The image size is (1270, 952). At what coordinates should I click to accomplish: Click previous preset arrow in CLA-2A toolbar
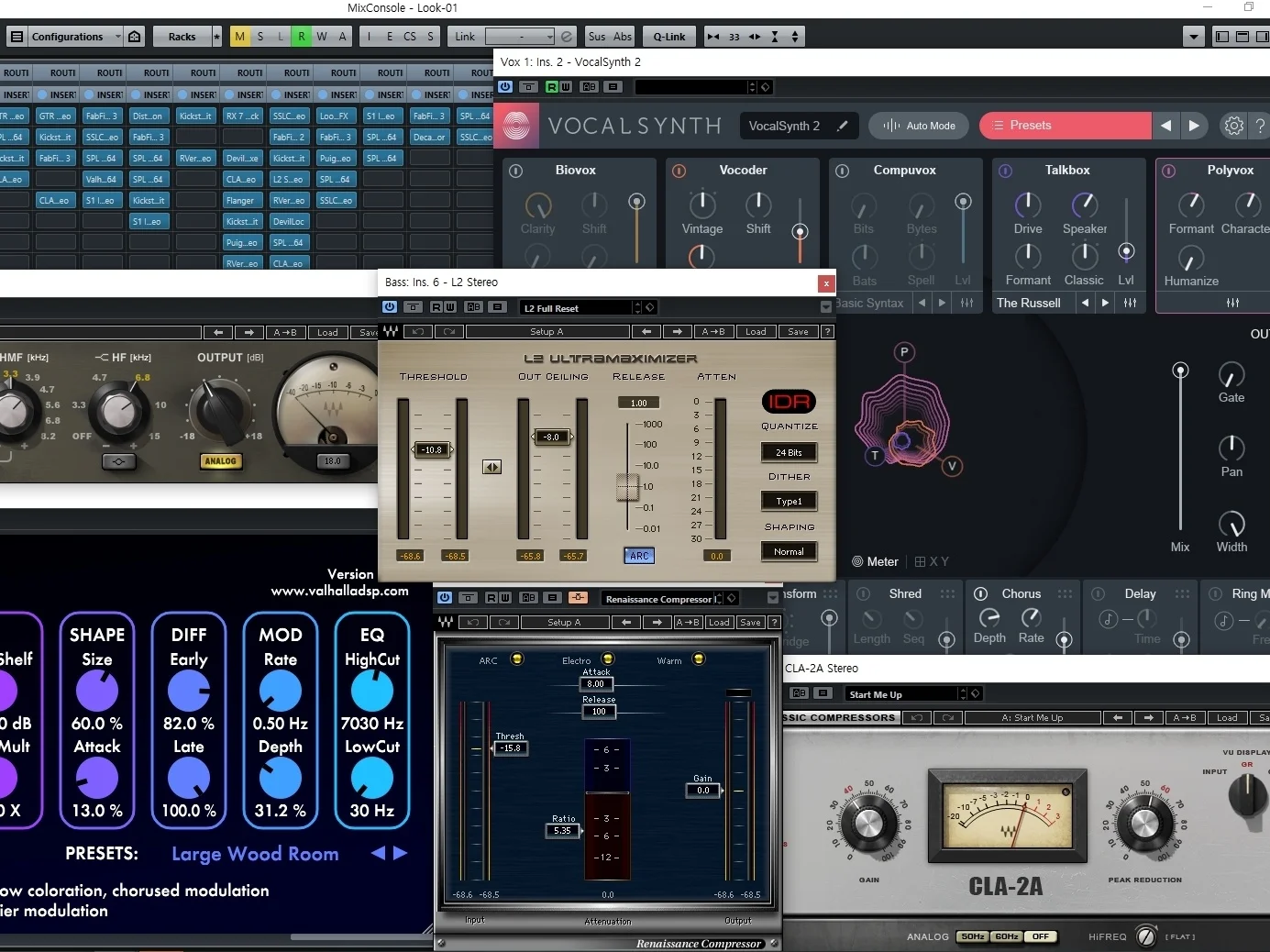point(1118,717)
